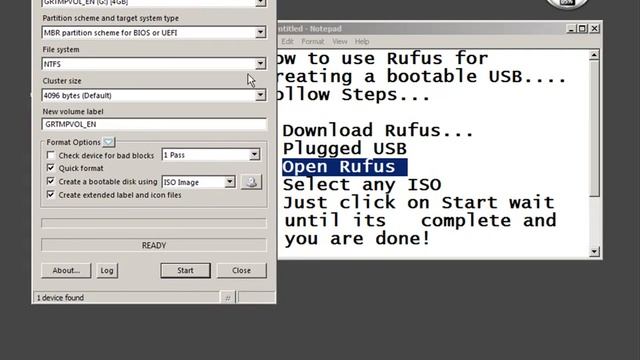The height and width of the screenshot is (360, 640).
Task: Open Notepad View menu
Action: 340,42
